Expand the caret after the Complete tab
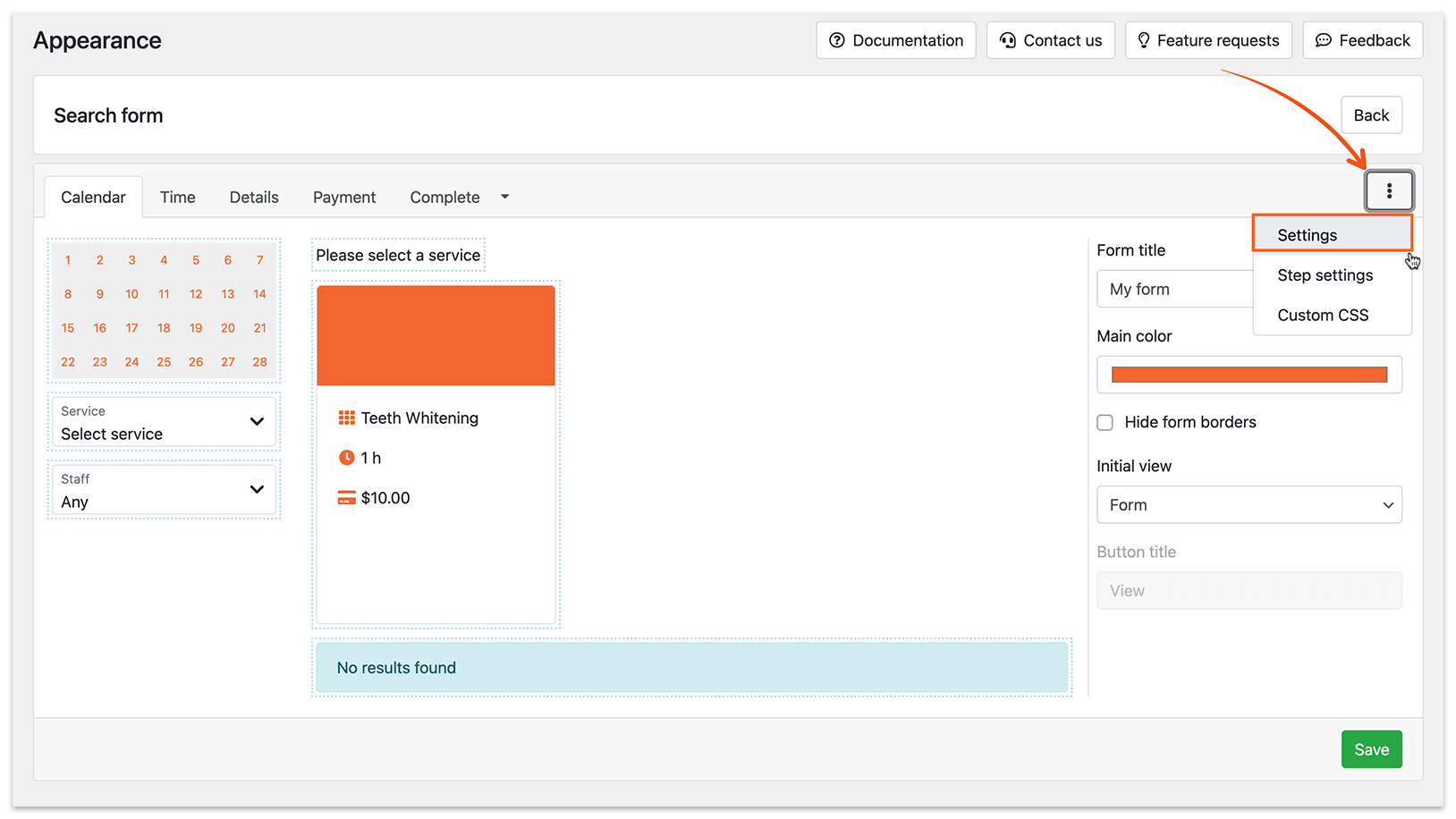 tap(504, 197)
